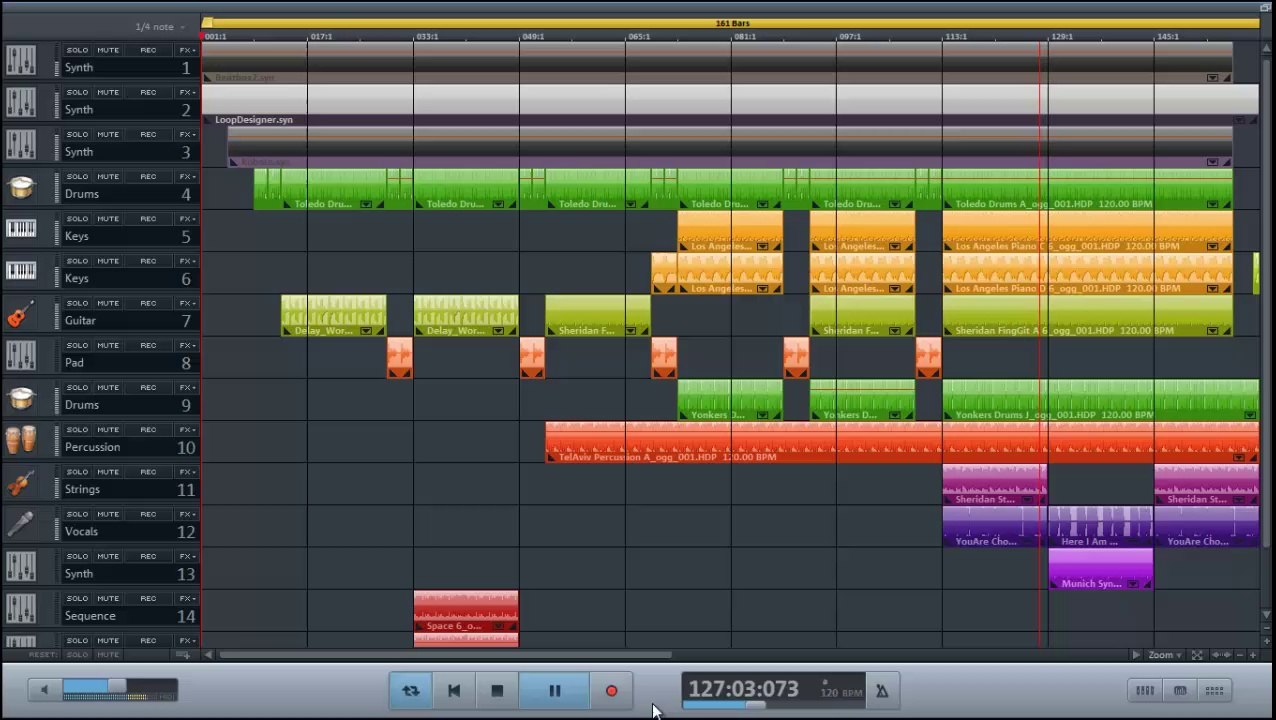The width and height of the screenshot is (1276, 720).
Task: Arm REC on Vocals track 12
Action: tap(148, 514)
